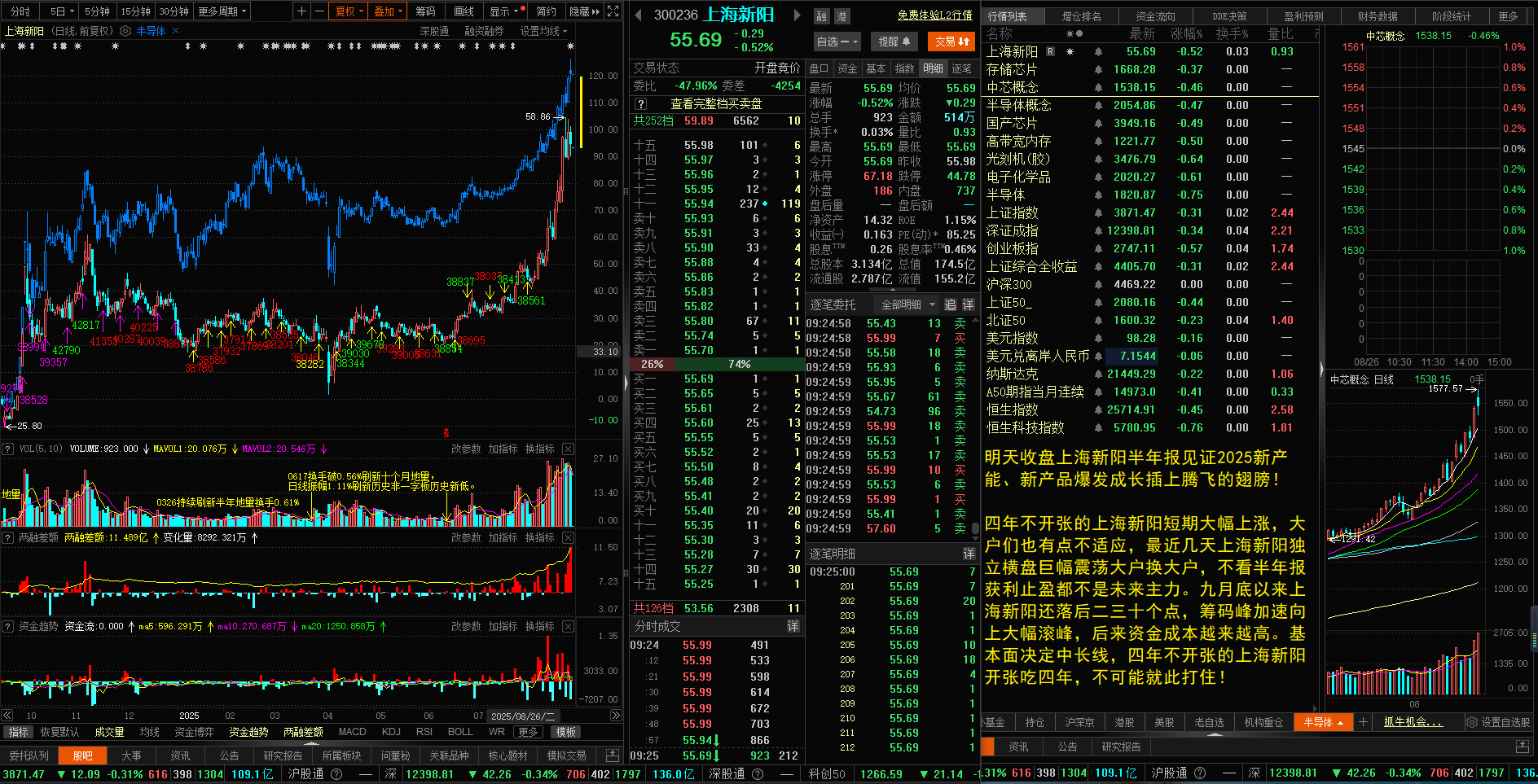1538x784 pixels.
Task: Click 查看完整档买卖盘 link
Action: point(716,104)
